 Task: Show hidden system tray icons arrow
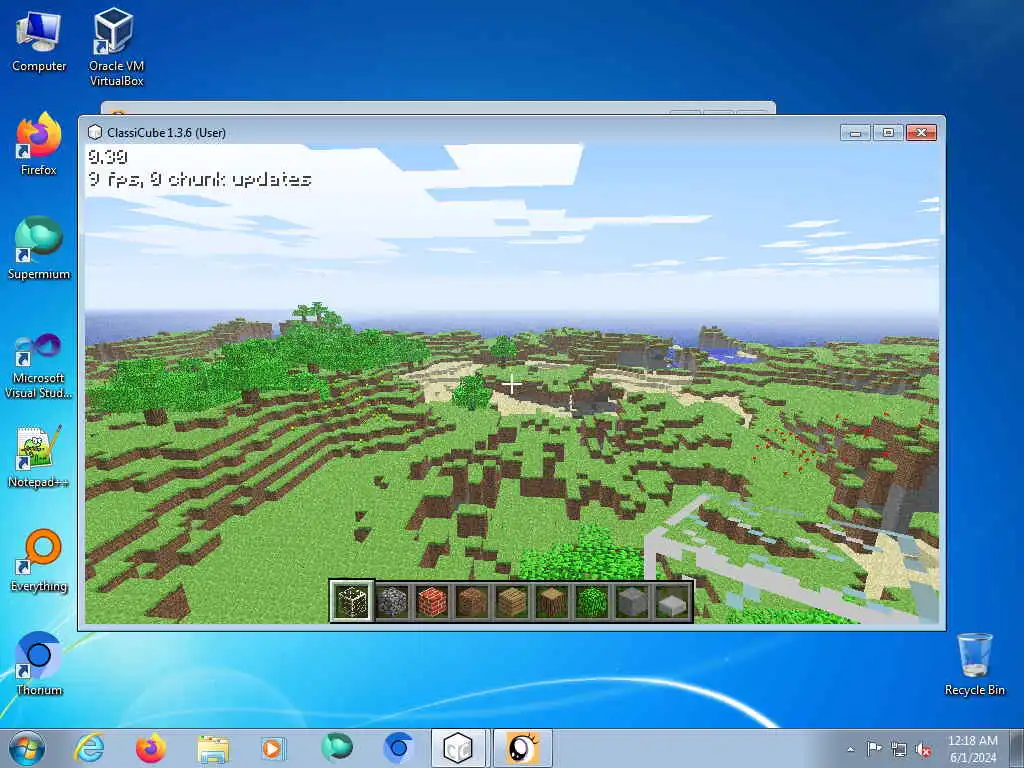pos(850,749)
